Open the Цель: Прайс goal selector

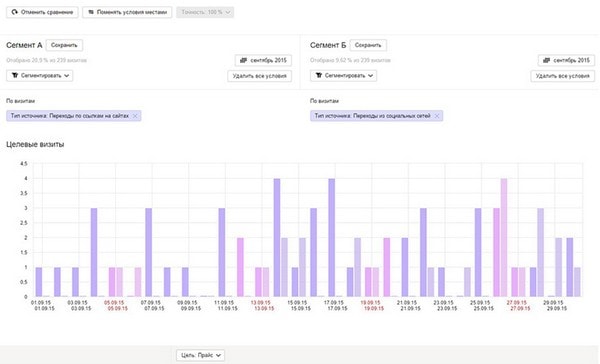pyautogui.click(x=201, y=355)
